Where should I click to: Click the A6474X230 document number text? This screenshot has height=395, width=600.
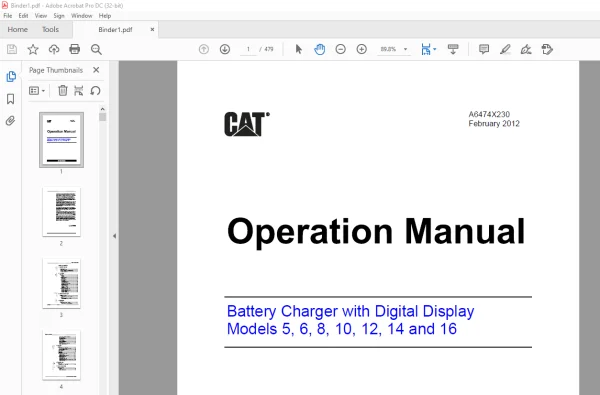tap(489, 114)
